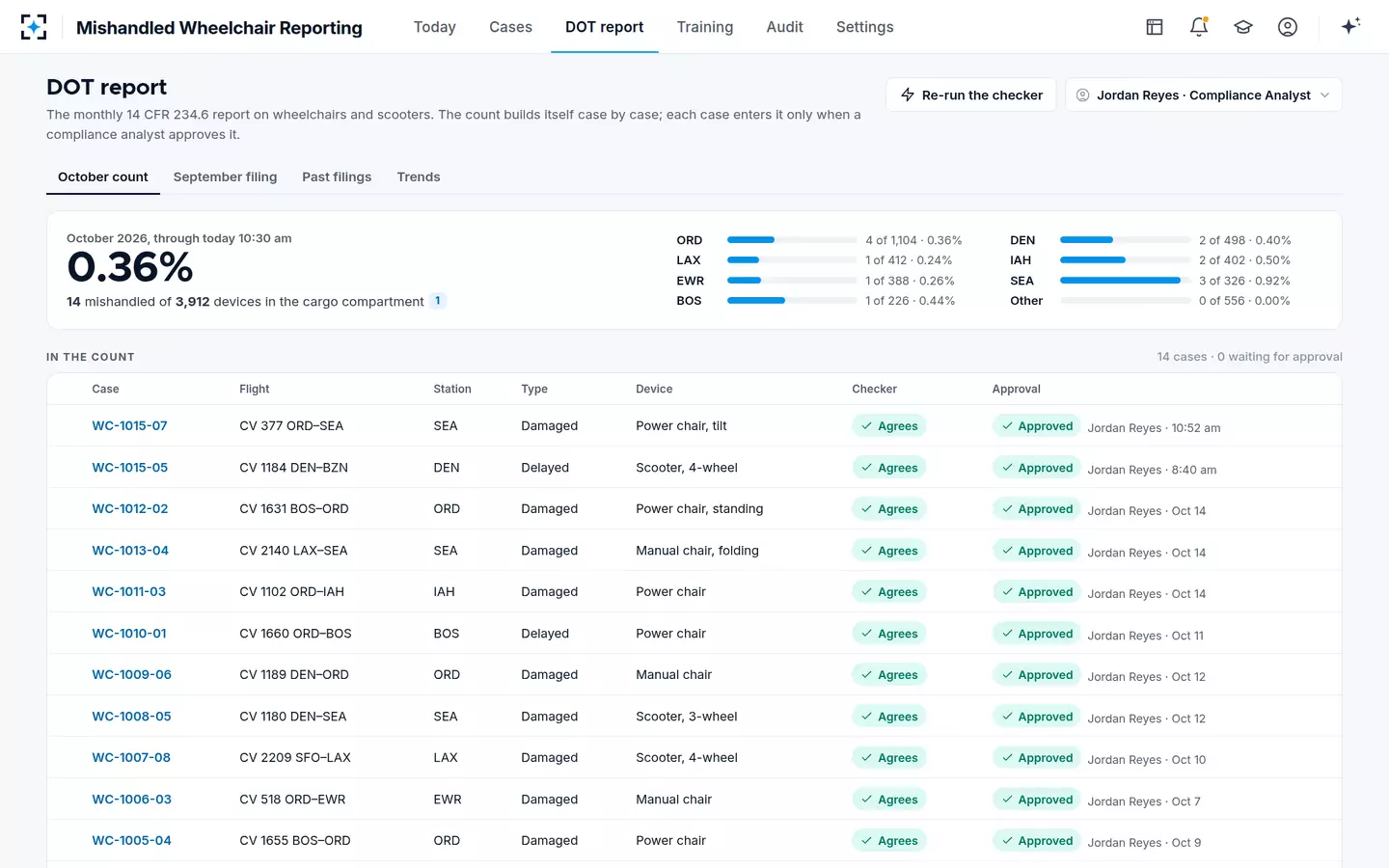Viewport: 1389px width, 868px height.
Task: Open case WC-1012-02 link
Action: click(x=130, y=509)
